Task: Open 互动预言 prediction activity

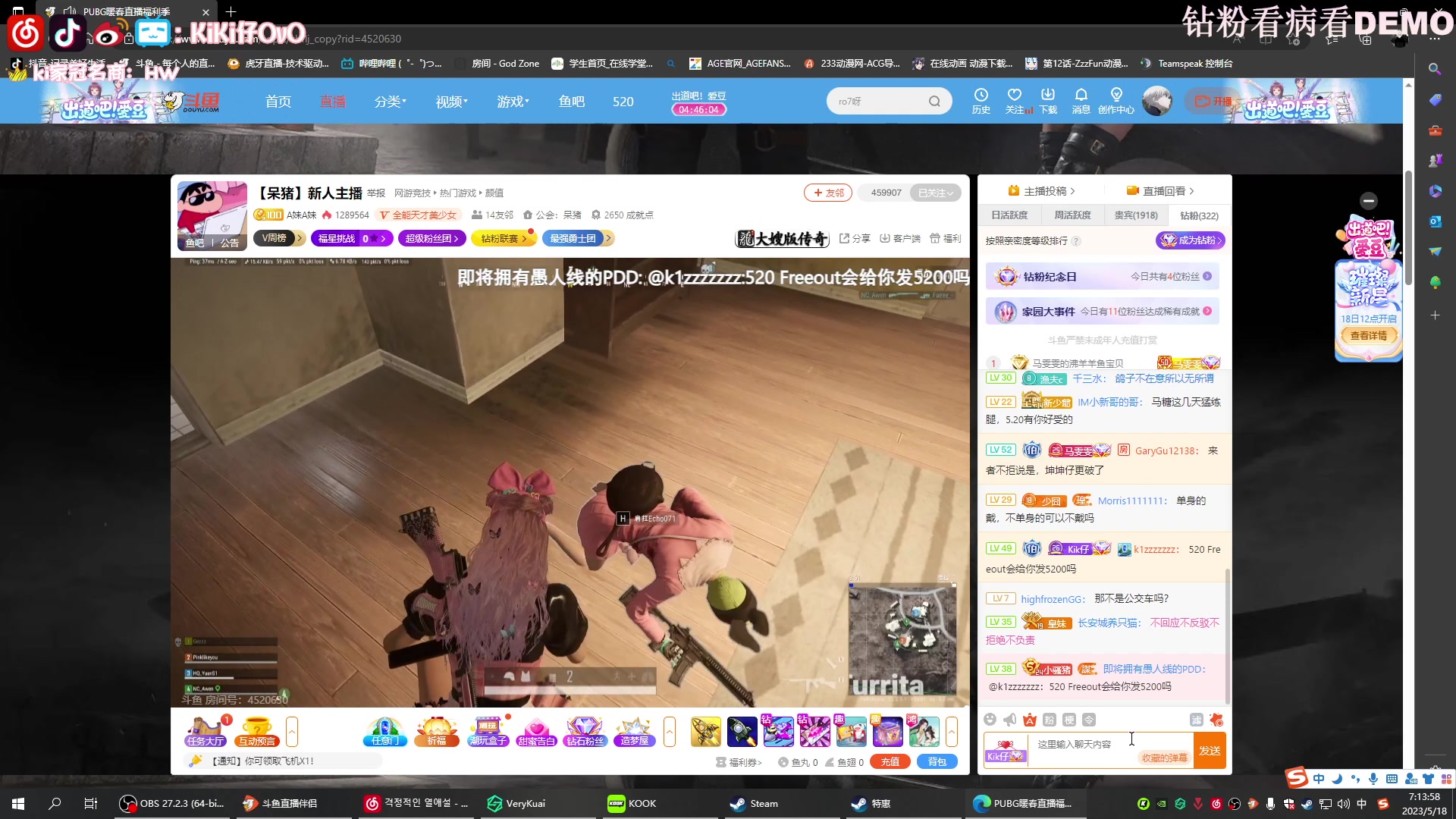Action: (257, 732)
